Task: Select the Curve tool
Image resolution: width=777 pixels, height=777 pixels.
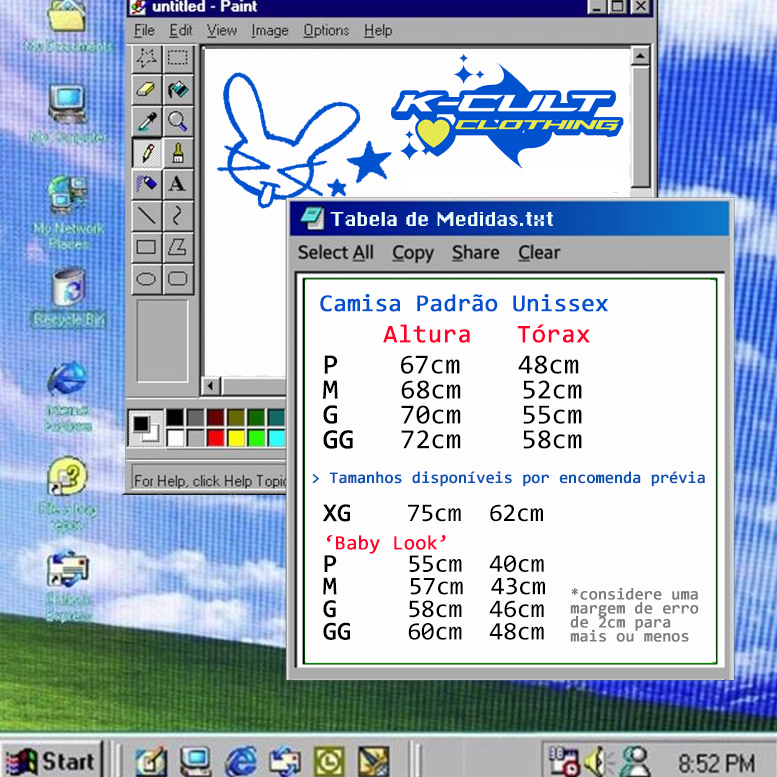Action: [177, 215]
